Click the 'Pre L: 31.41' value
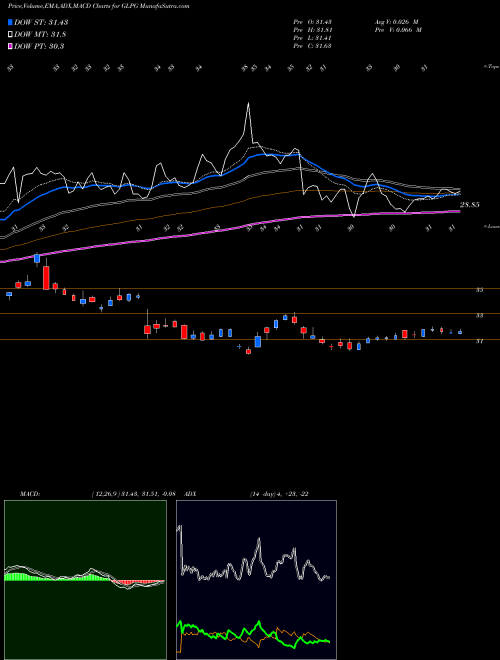500x660 pixels. [312, 38]
